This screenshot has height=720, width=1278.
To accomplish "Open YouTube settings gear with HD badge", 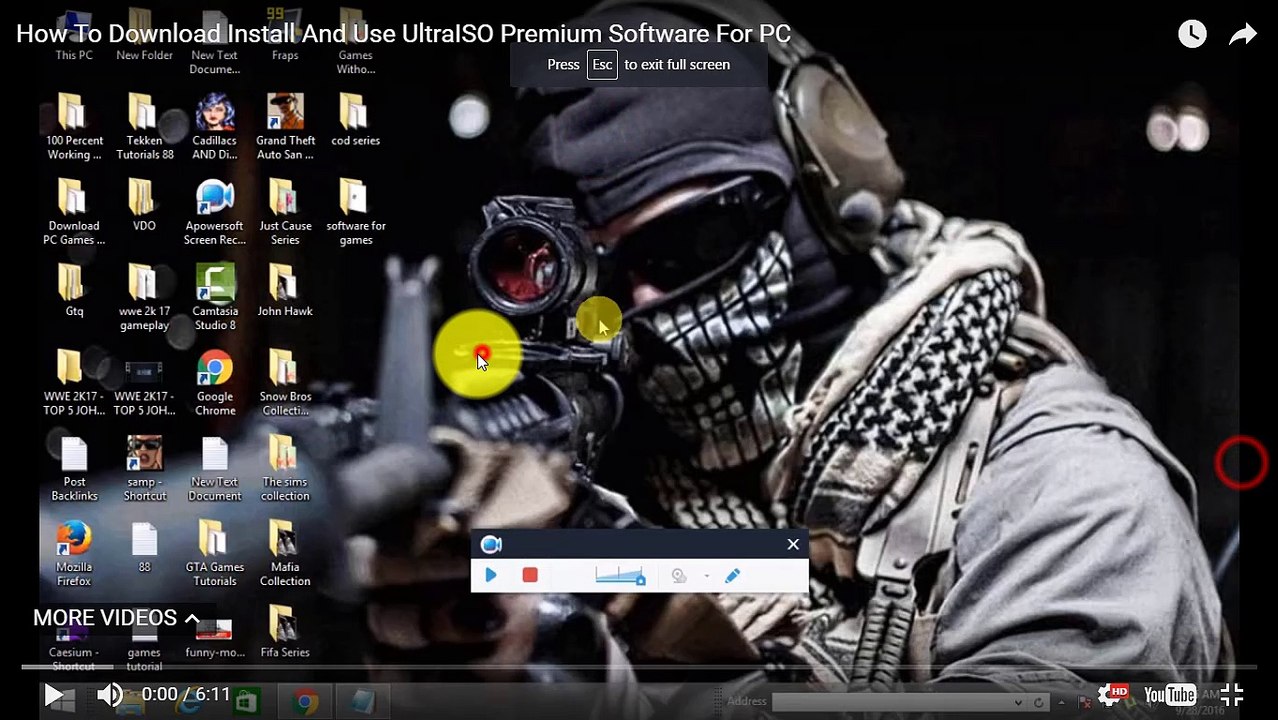I will click(x=1112, y=694).
